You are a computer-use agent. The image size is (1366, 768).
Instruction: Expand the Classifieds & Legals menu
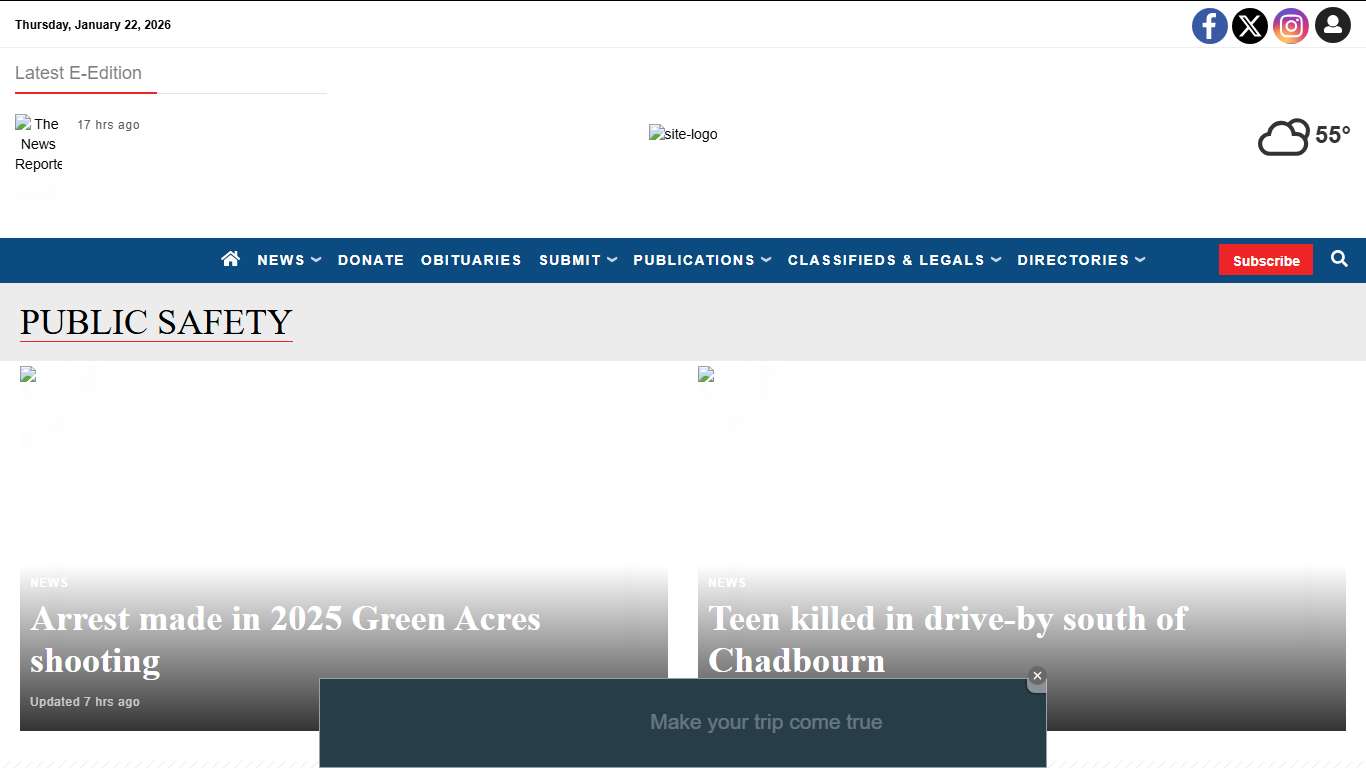[893, 260]
